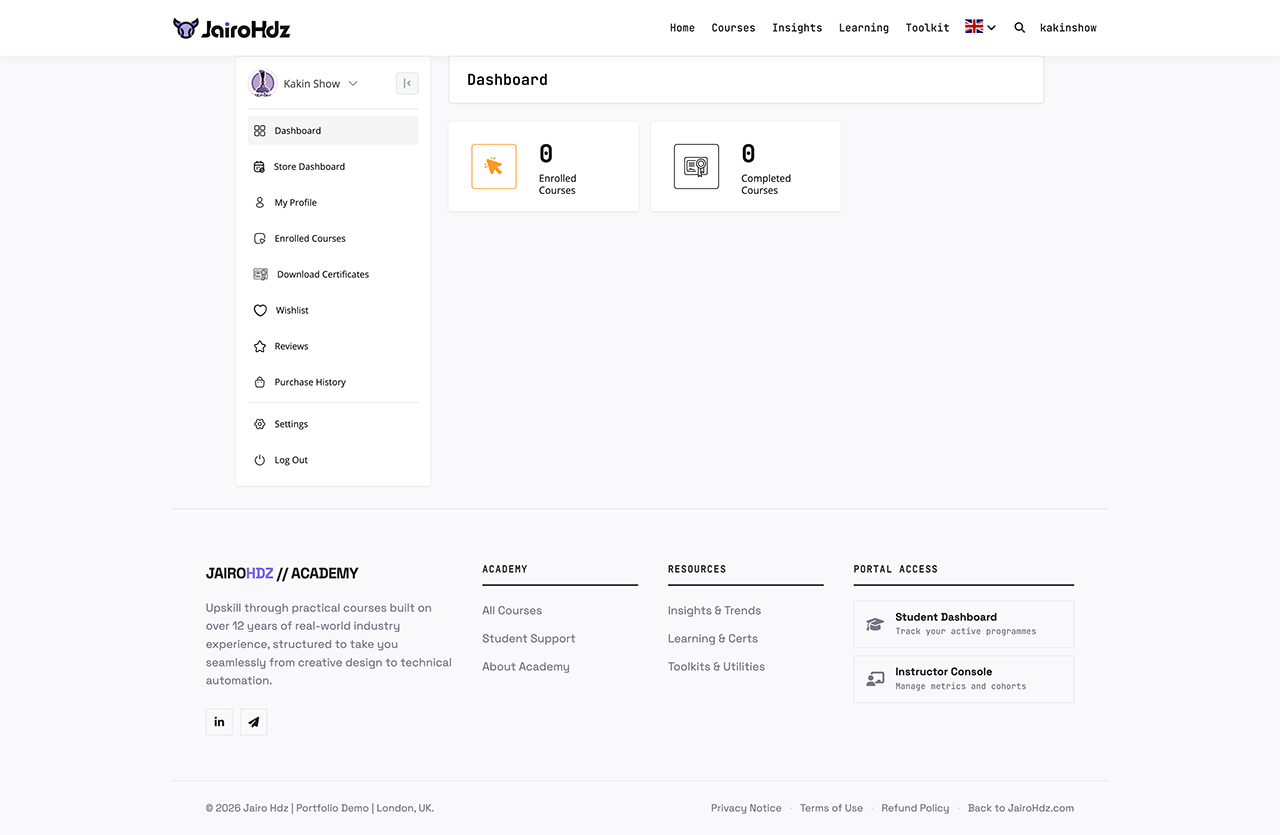Click the Wishlist heart icon
This screenshot has height=835, width=1280.
pyautogui.click(x=260, y=311)
